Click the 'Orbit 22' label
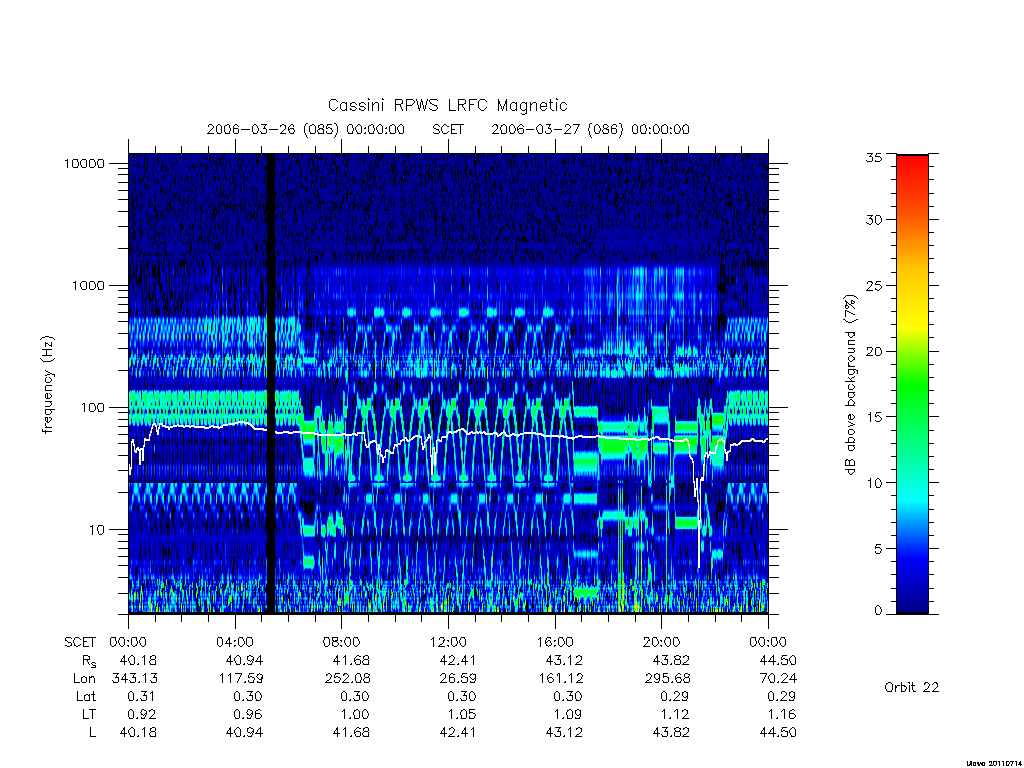This screenshot has height=768, width=1024. [912, 688]
